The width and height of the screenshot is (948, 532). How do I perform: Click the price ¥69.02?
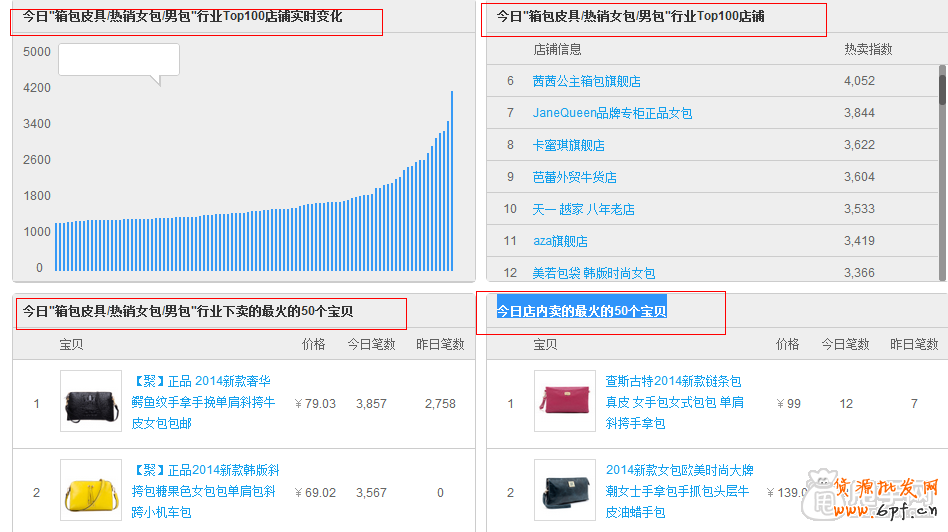pos(315,493)
